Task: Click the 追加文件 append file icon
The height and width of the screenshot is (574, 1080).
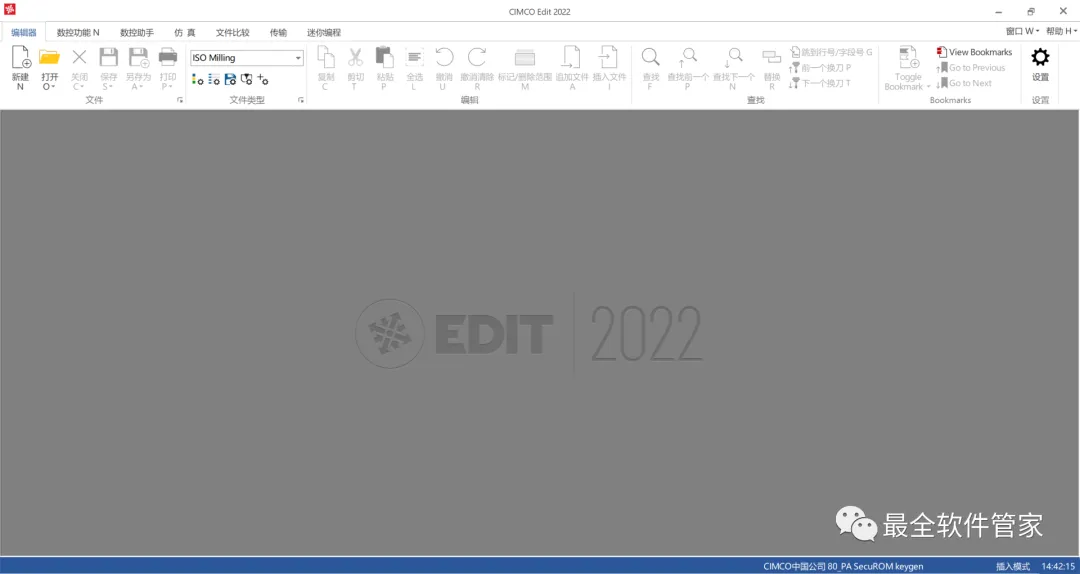Action: pos(572,58)
